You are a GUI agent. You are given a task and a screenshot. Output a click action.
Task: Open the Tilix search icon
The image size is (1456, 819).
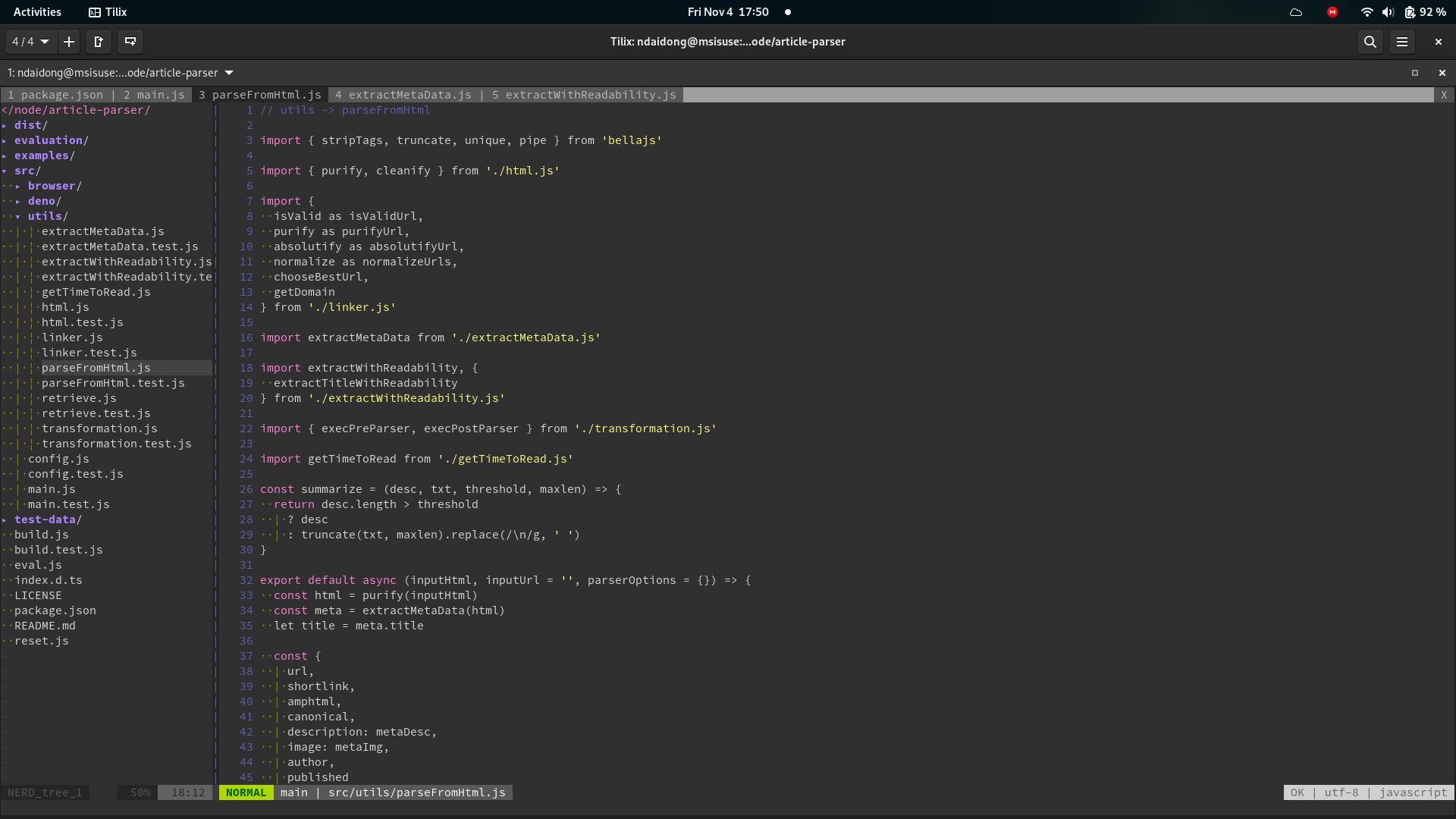pyautogui.click(x=1370, y=42)
